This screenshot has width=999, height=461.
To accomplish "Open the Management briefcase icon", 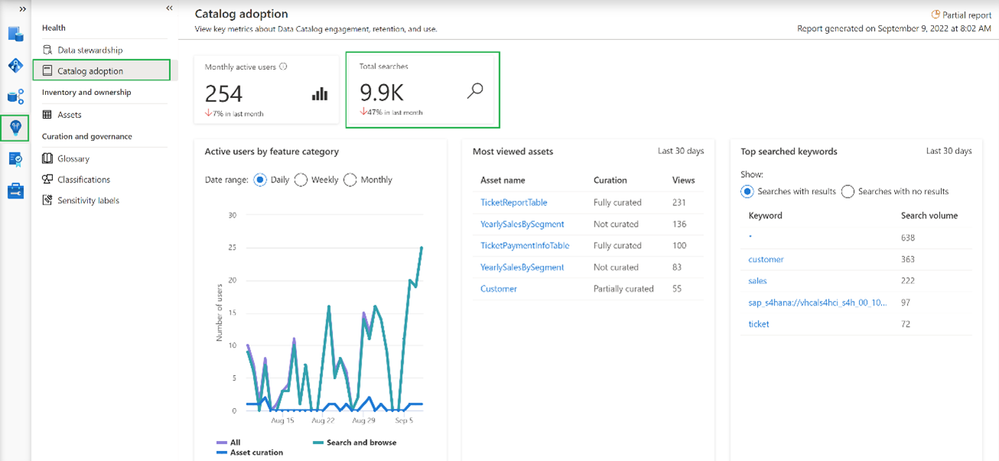I will click(x=15, y=190).
